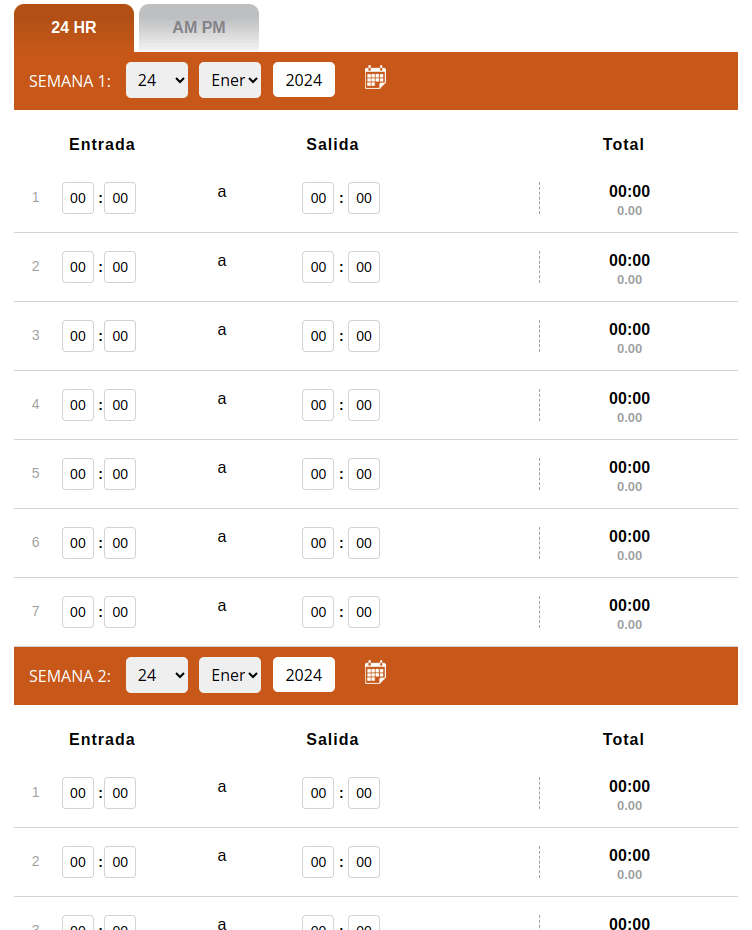752x930 pixels.
Task: Open the Semana 1 calendar picker icon
Action: pos(375,76)
